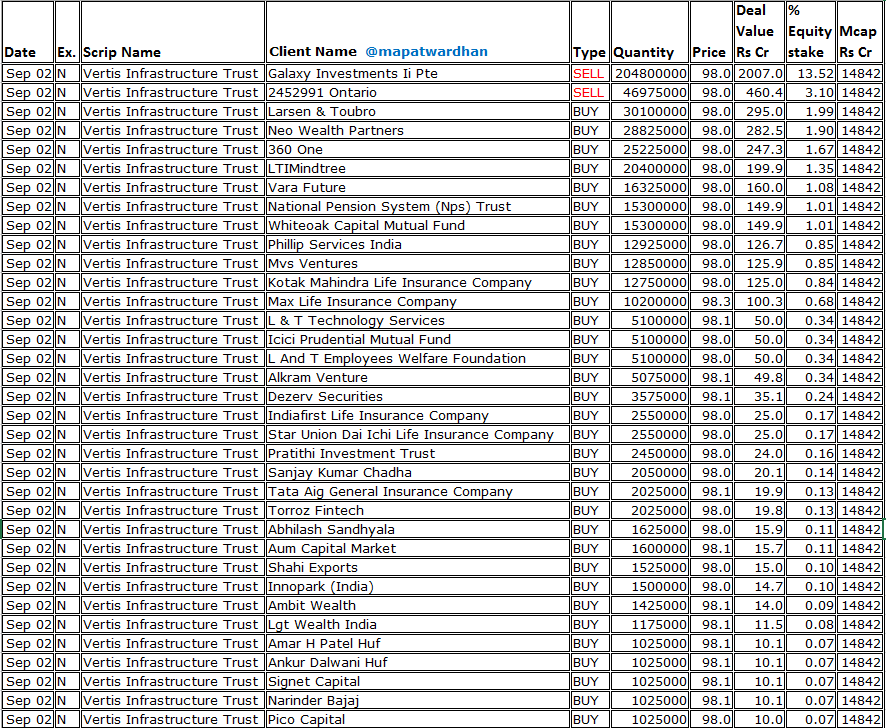The width and height of the screenshot is (886, 728).
Task: Select the quantity 1175000 cell
Action: [650, 625]
